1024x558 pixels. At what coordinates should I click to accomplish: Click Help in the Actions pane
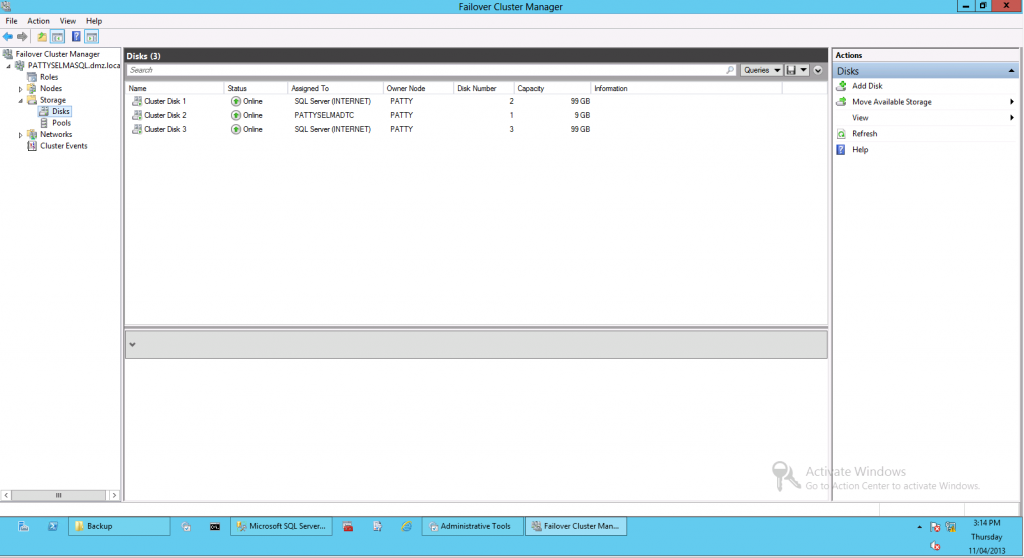859,150
